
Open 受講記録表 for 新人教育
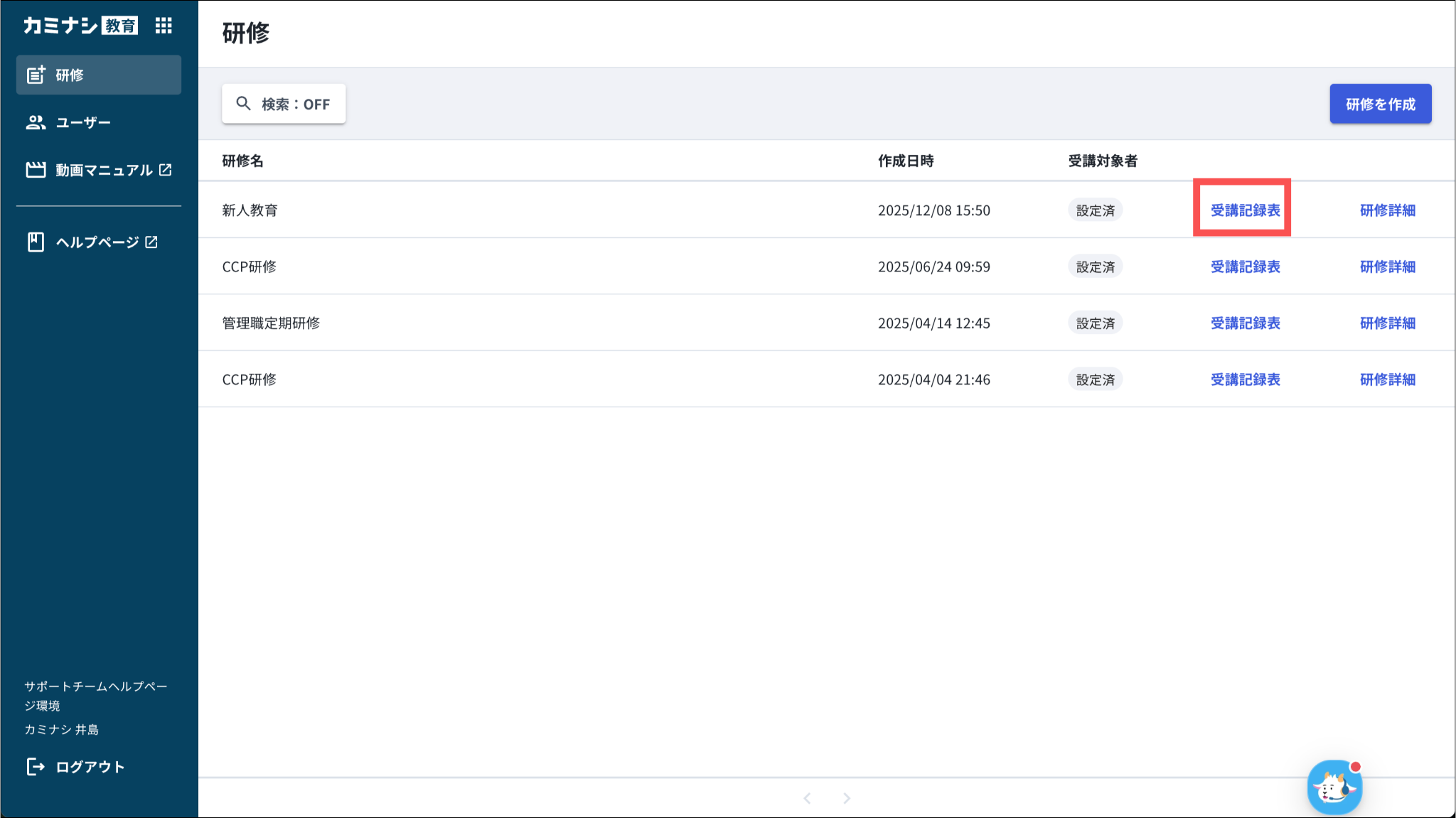point(1245,210)
